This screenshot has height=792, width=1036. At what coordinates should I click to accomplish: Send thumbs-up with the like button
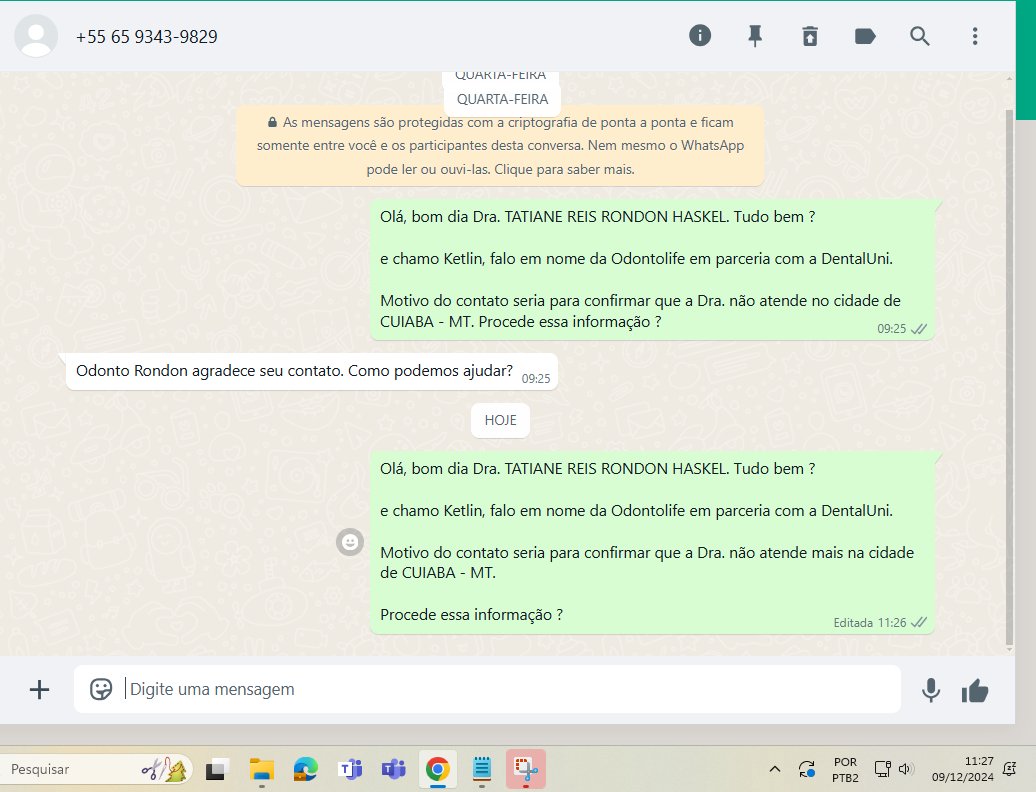click(975, 691)
